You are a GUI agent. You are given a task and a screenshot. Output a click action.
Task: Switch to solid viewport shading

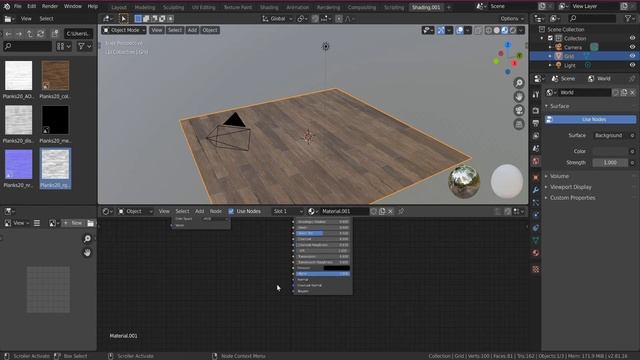pos(497,30)
